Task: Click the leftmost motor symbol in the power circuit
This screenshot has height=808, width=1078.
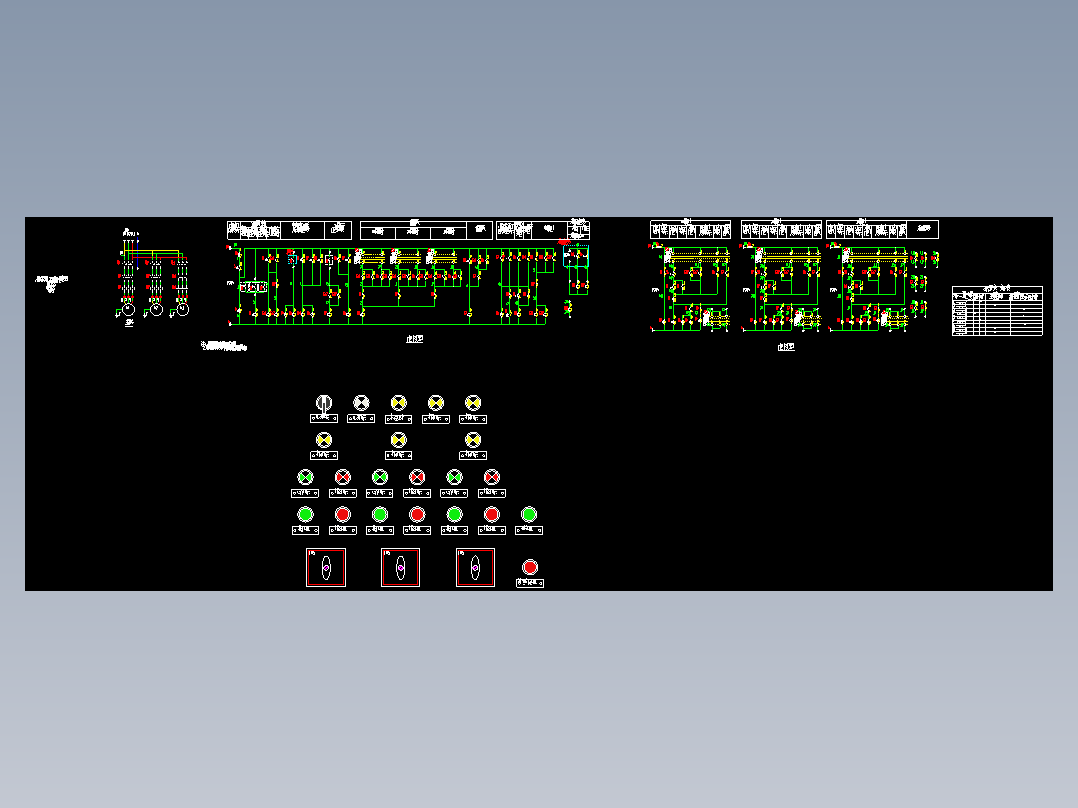Action: pos(129,310)
